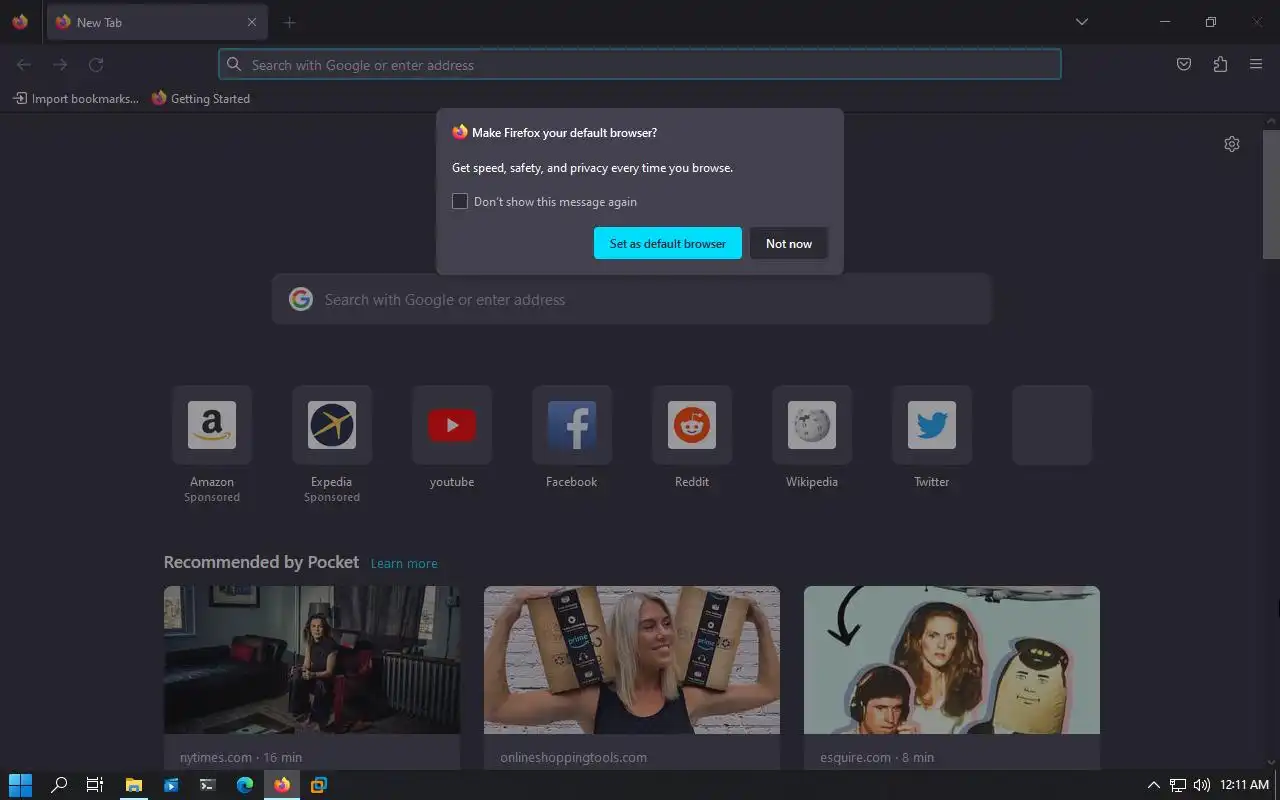Image resolution: width=1280 pixels, height=800 pixels.
Task: Open Task View on taskbar
Action: [95, 785]
